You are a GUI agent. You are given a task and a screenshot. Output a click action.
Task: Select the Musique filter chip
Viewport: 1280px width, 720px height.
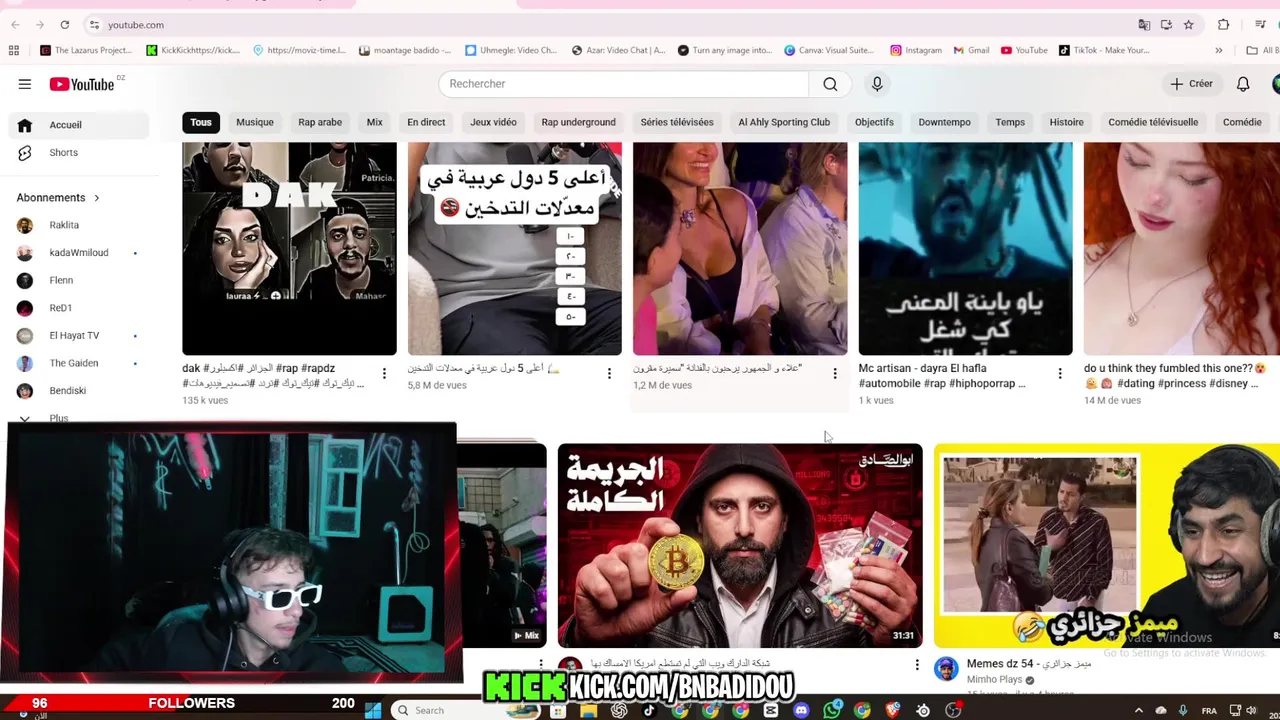pos(255,122)
